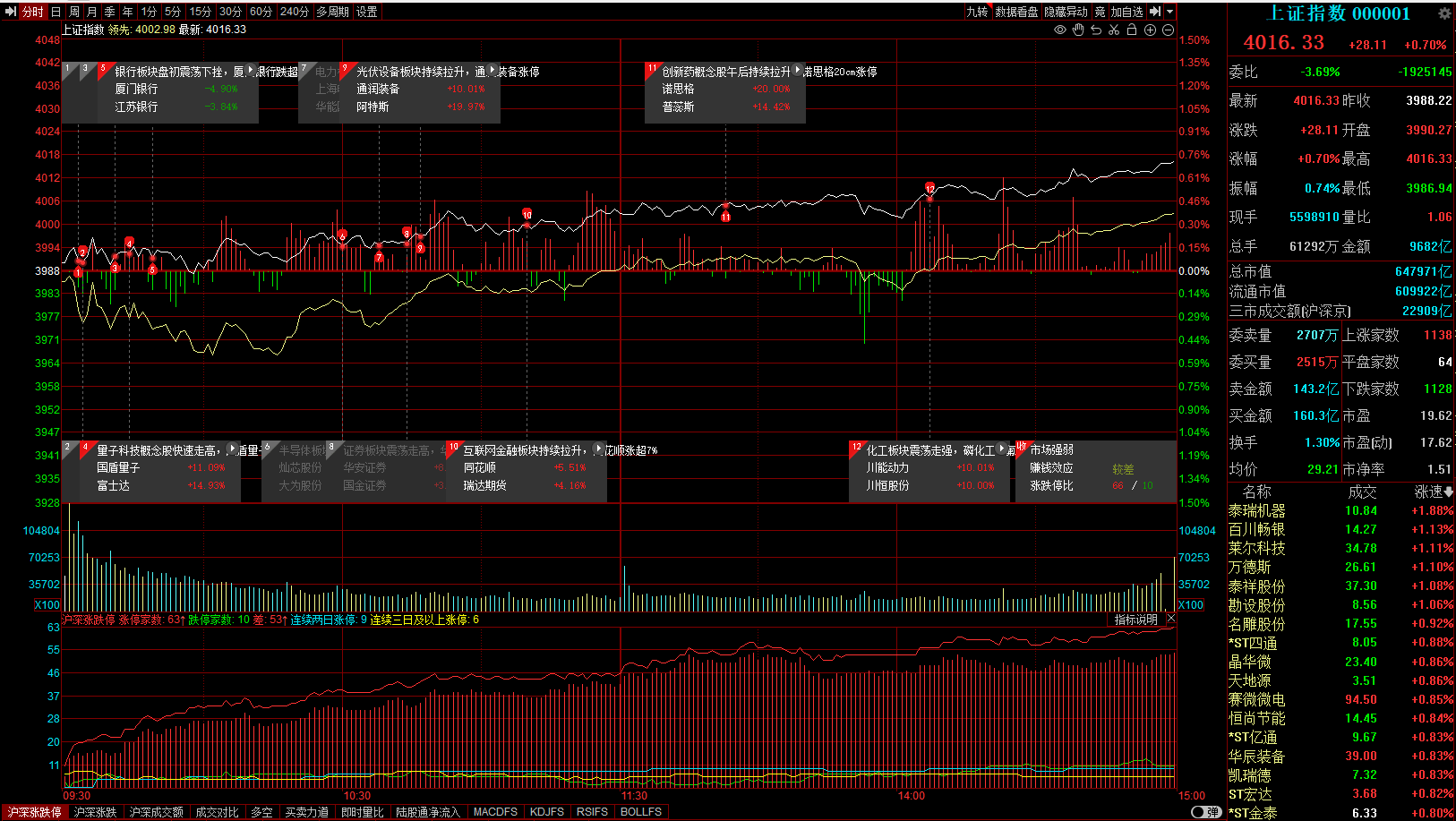Viewport: 1456px width, 821px height.
Task: Click the scissors icon above chart
Action: [x=1114, y=30]
